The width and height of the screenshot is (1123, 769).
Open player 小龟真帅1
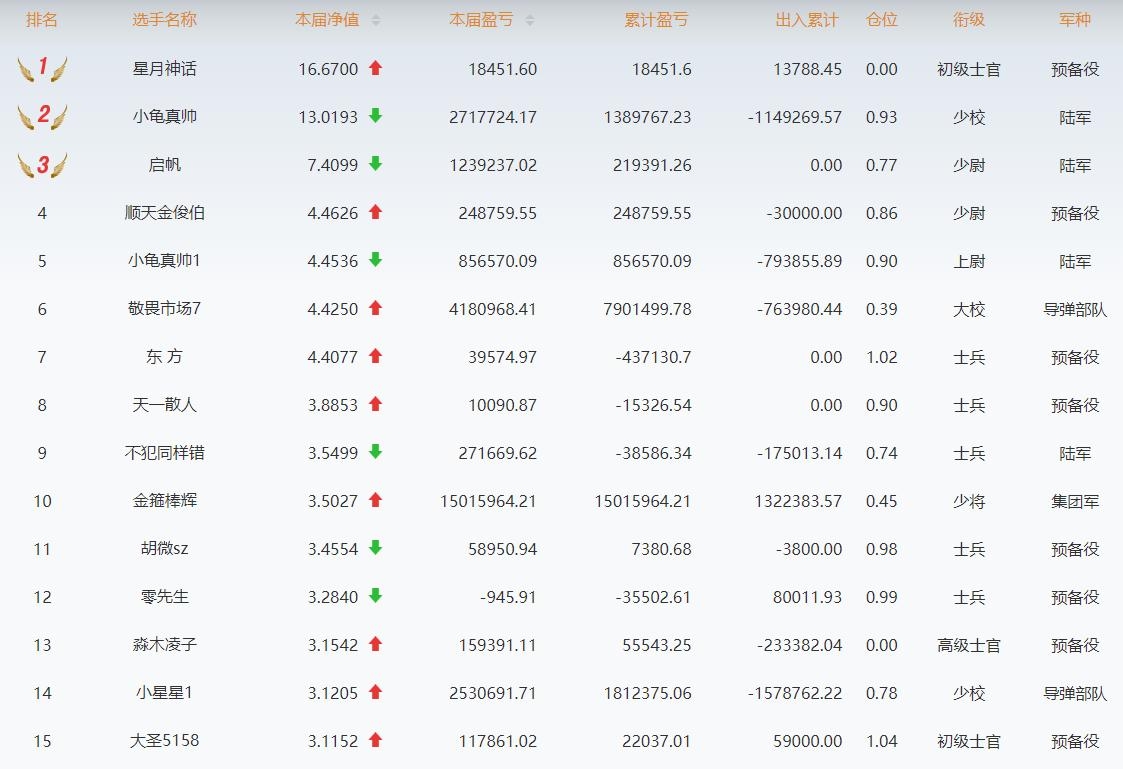point(164,261)
